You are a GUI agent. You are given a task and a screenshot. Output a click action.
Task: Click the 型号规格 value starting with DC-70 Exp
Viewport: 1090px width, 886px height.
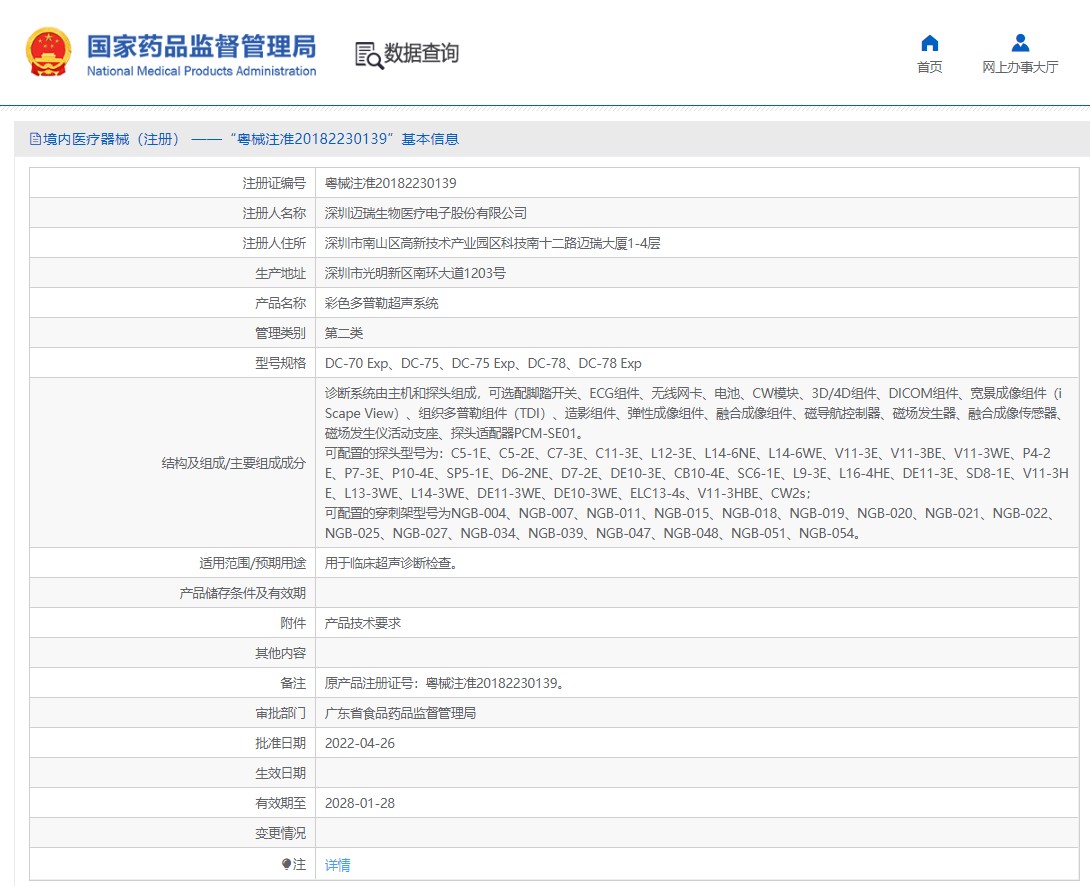click(483, 363)
